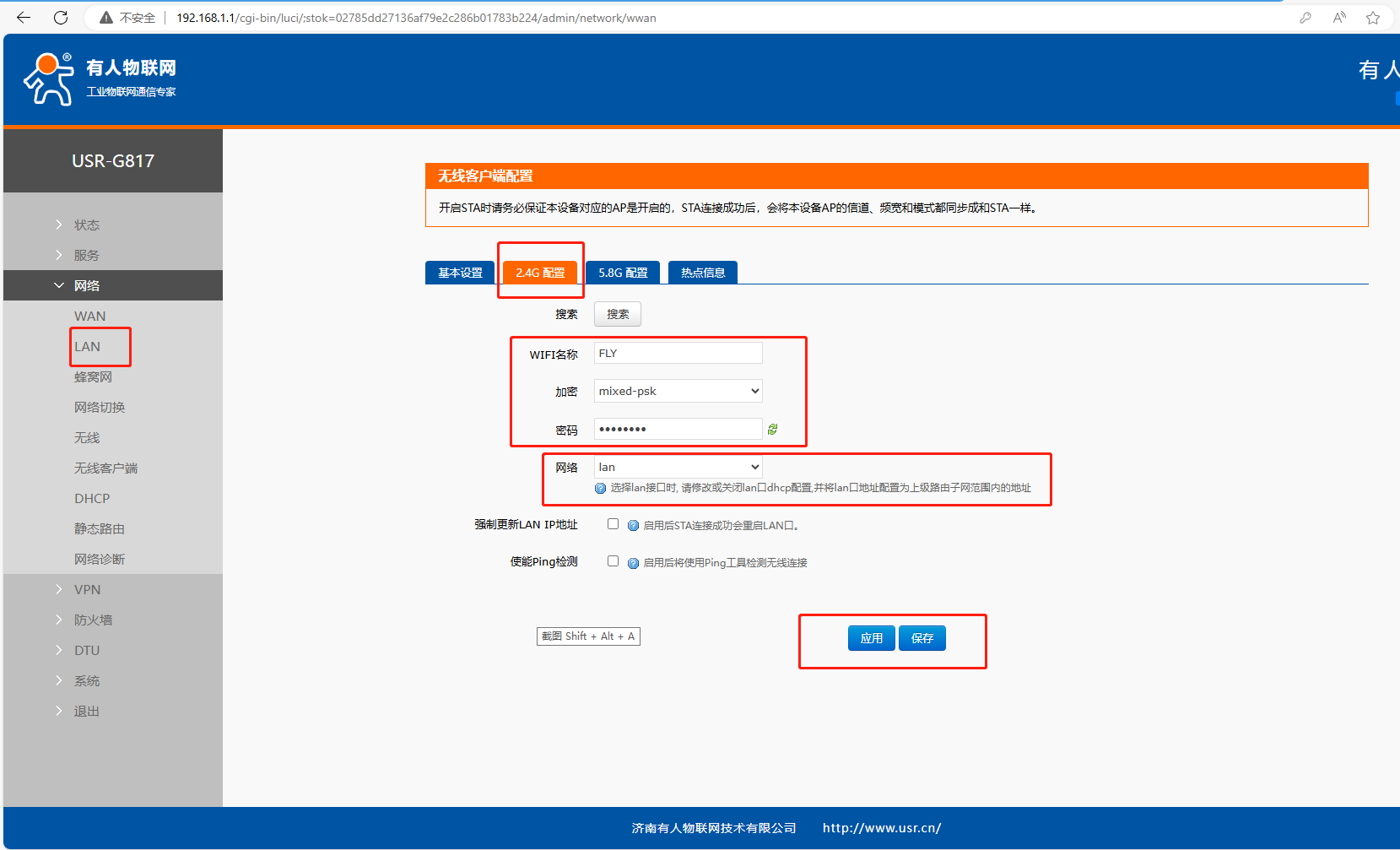Open the encryption mixed-psk dropdown
Image resolution: width=1400 pixels, height=850 pixels.
(678, 391)
